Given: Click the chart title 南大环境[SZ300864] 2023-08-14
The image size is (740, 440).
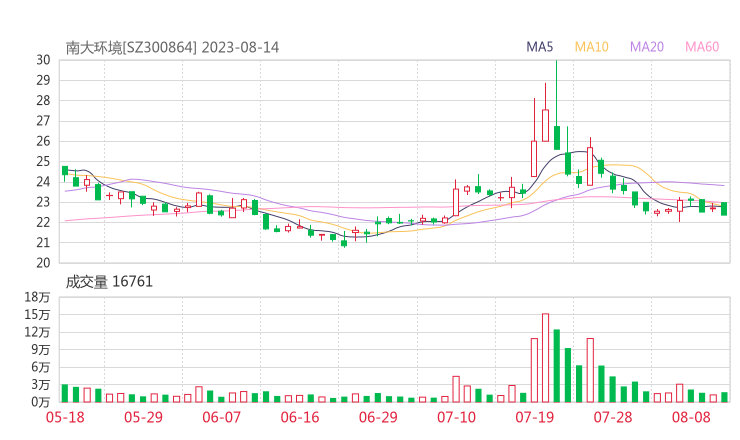Looking at the screenshot, I should point(172,47).
